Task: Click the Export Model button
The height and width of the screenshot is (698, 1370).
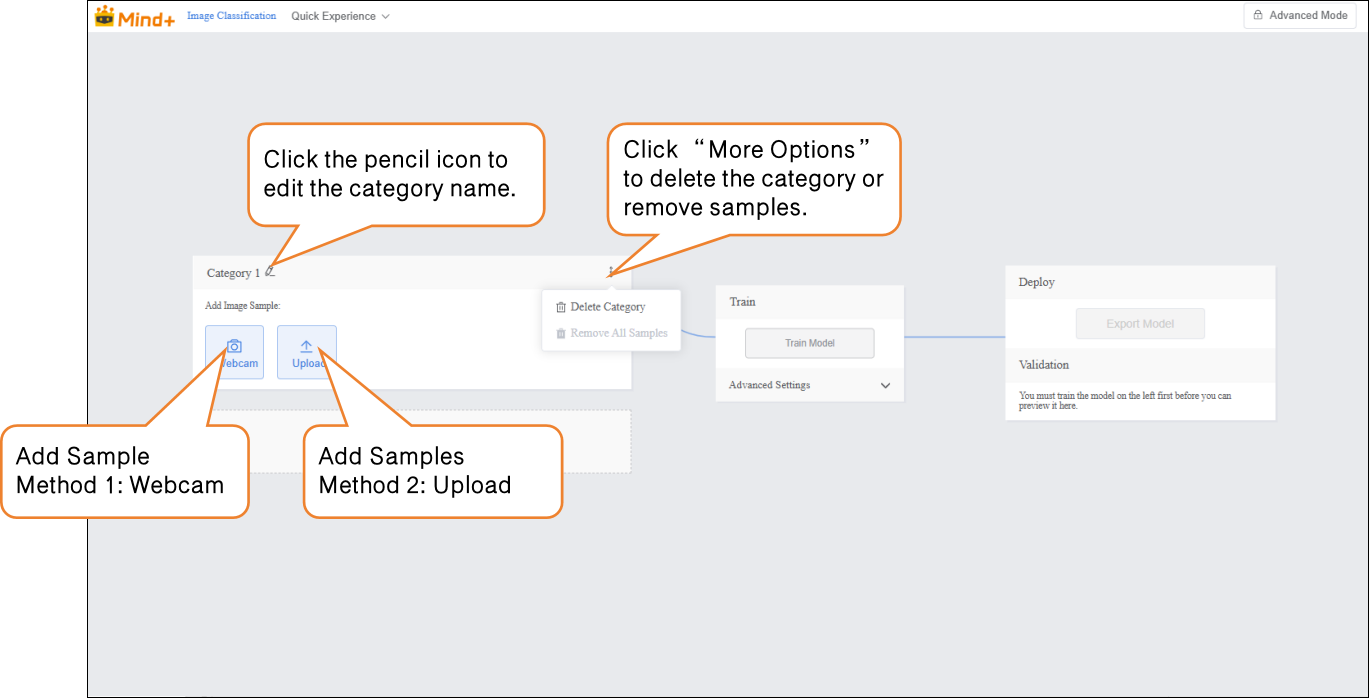Action: pyautogui.click(x=1140, y=324)
